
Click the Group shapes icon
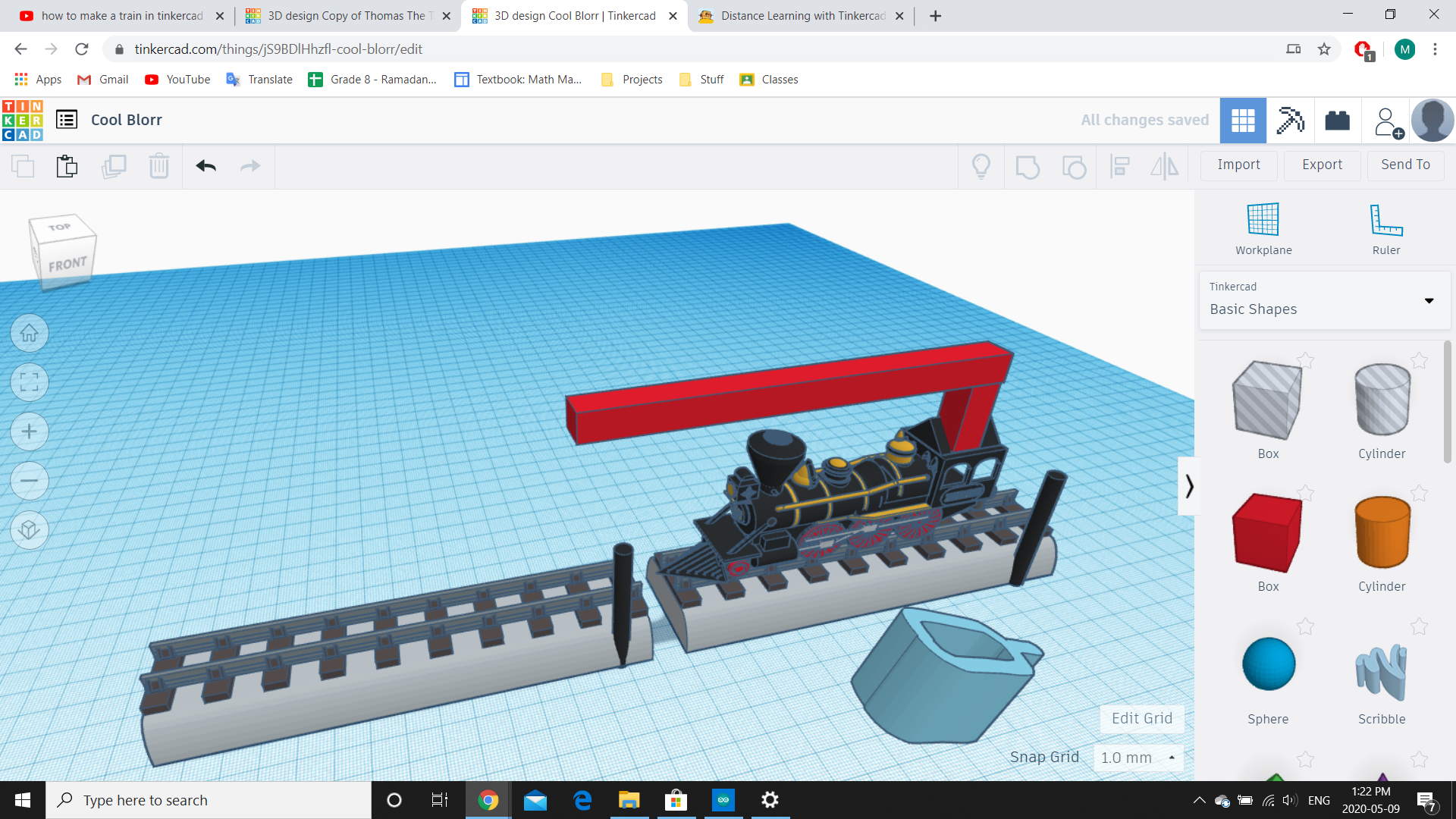pos(1028,166)
